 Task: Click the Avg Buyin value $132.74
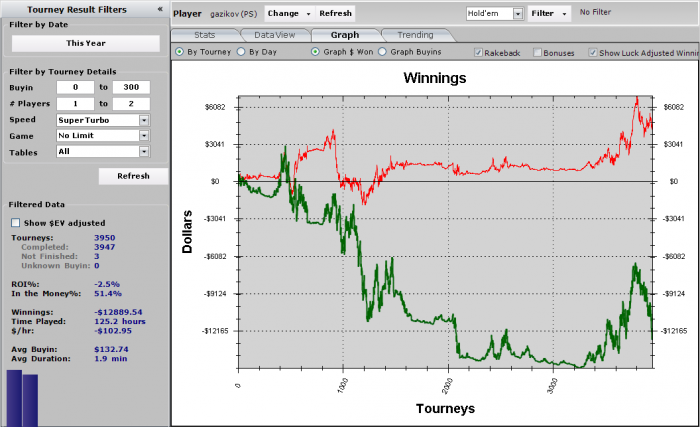(111, 349)
